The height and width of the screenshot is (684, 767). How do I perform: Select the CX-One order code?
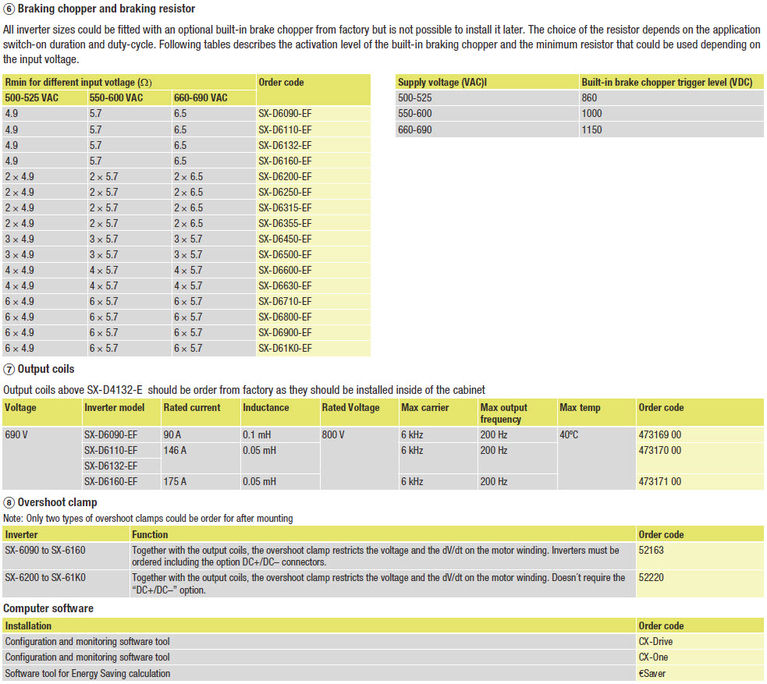pyautogui.click(x=654, y=657)
